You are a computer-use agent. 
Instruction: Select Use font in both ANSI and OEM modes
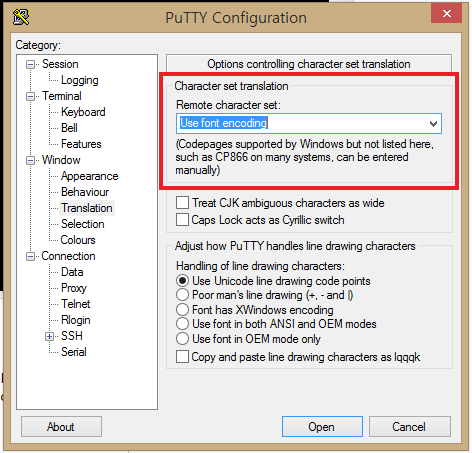tap(182, 324)
